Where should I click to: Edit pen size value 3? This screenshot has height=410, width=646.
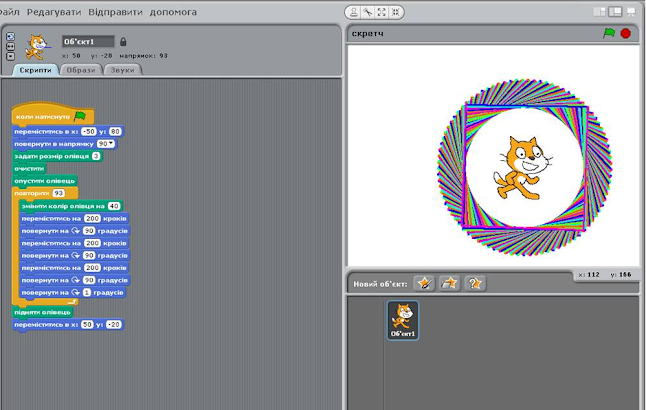96,156
